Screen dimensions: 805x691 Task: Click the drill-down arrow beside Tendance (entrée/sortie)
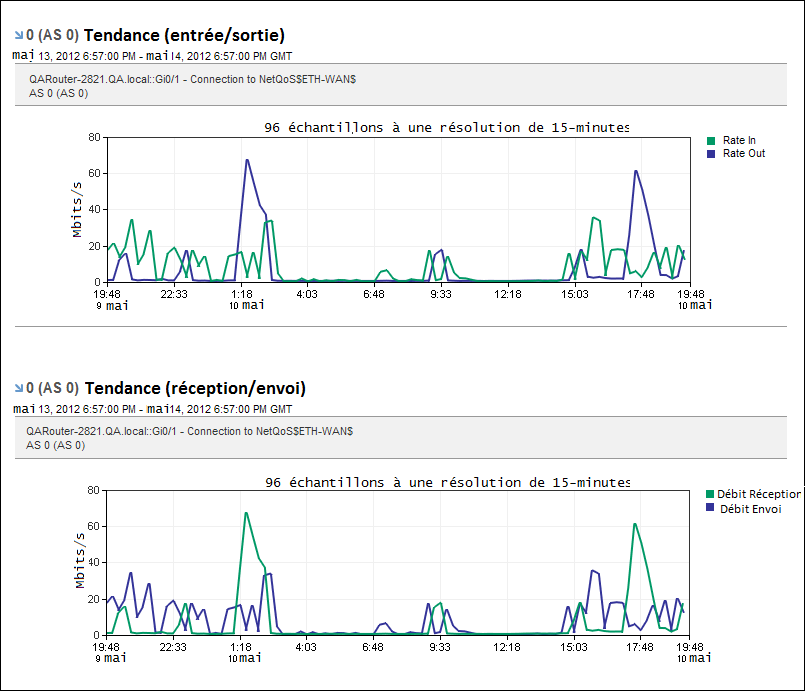tap(19, 32)
